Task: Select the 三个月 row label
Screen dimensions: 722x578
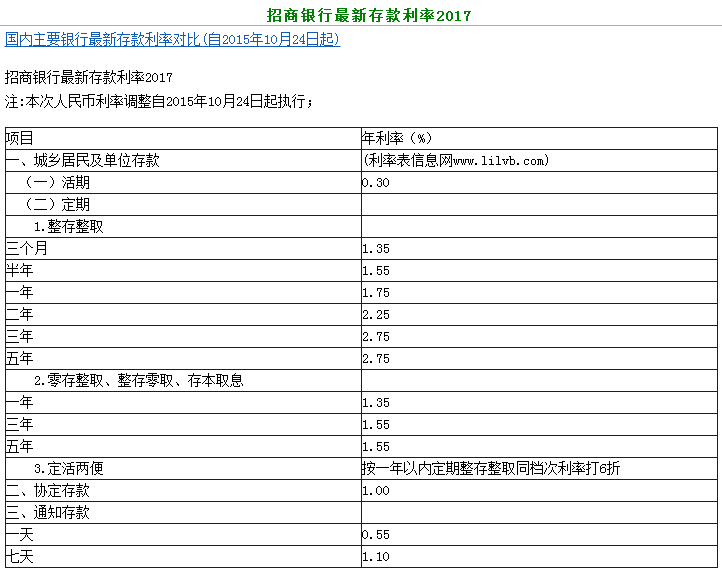Action: [x=27, y=249]
